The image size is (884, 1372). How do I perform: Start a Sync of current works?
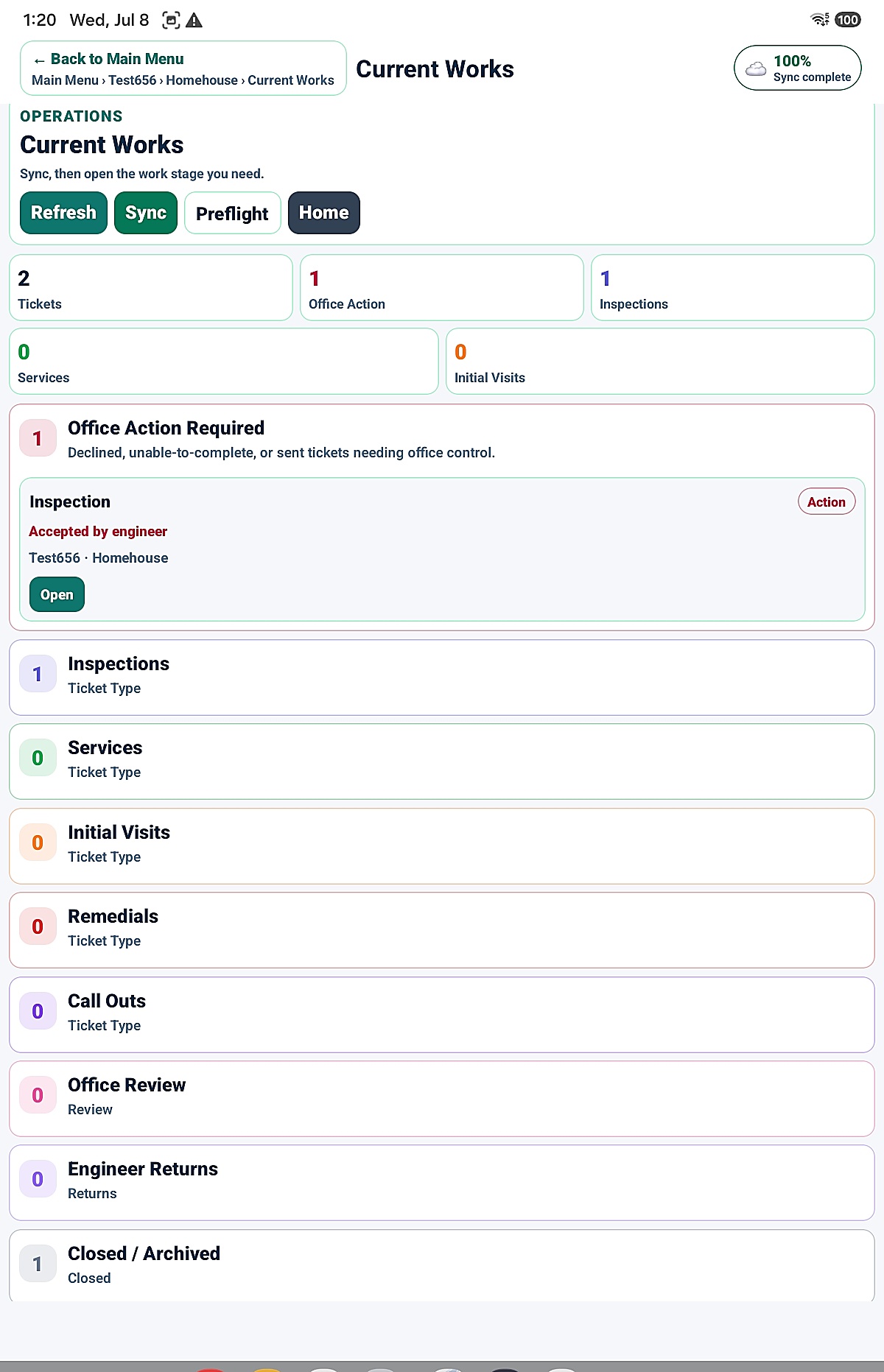tap(146, 213)
